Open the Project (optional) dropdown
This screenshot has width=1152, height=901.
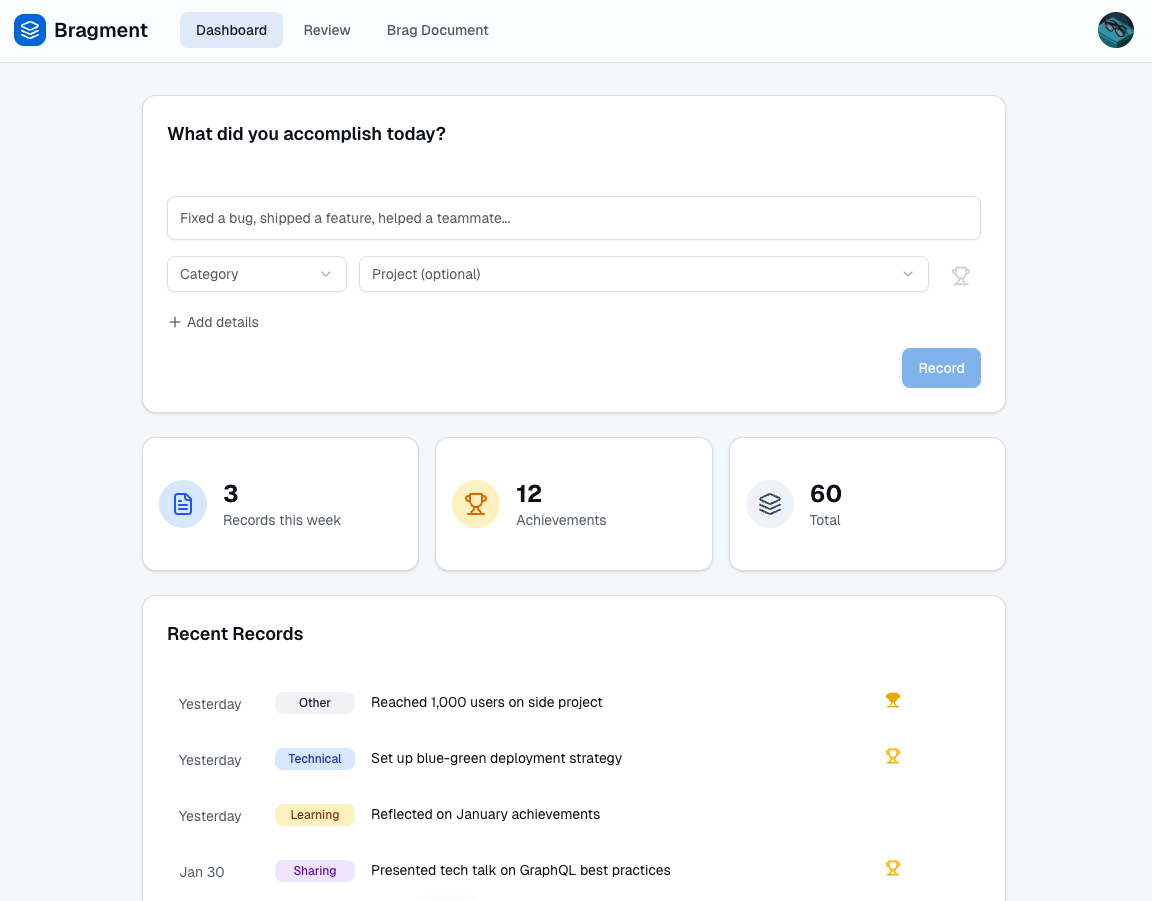(x=644, y=274)
